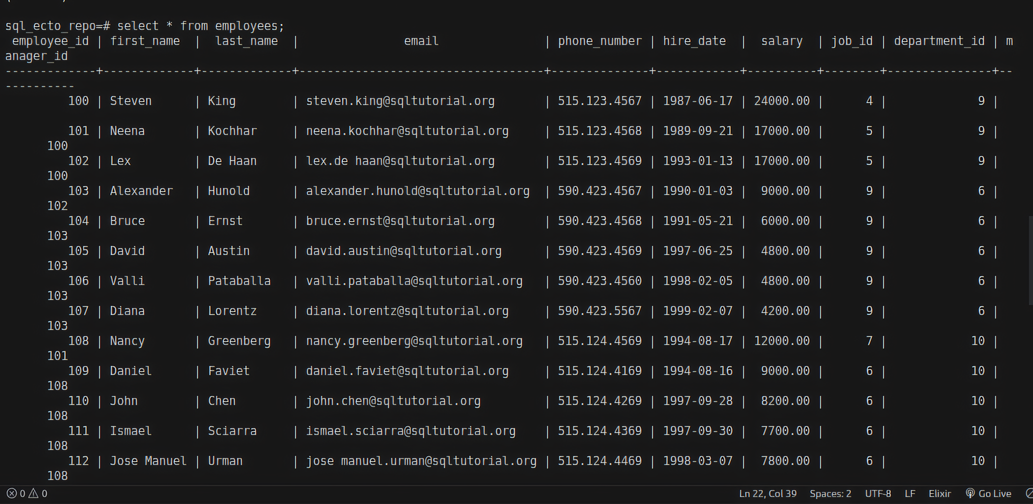Click the last name Pataballa
The width and height of the screenshot is (1033, 504).
click(x=239, y=281)
